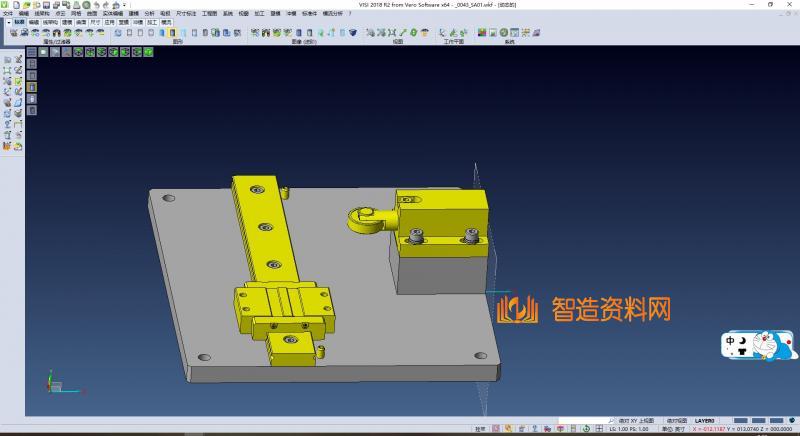
Task: Open the dropdown arrow left of 标准 tab
Action: pyautogui.click(x=8, y=21)
